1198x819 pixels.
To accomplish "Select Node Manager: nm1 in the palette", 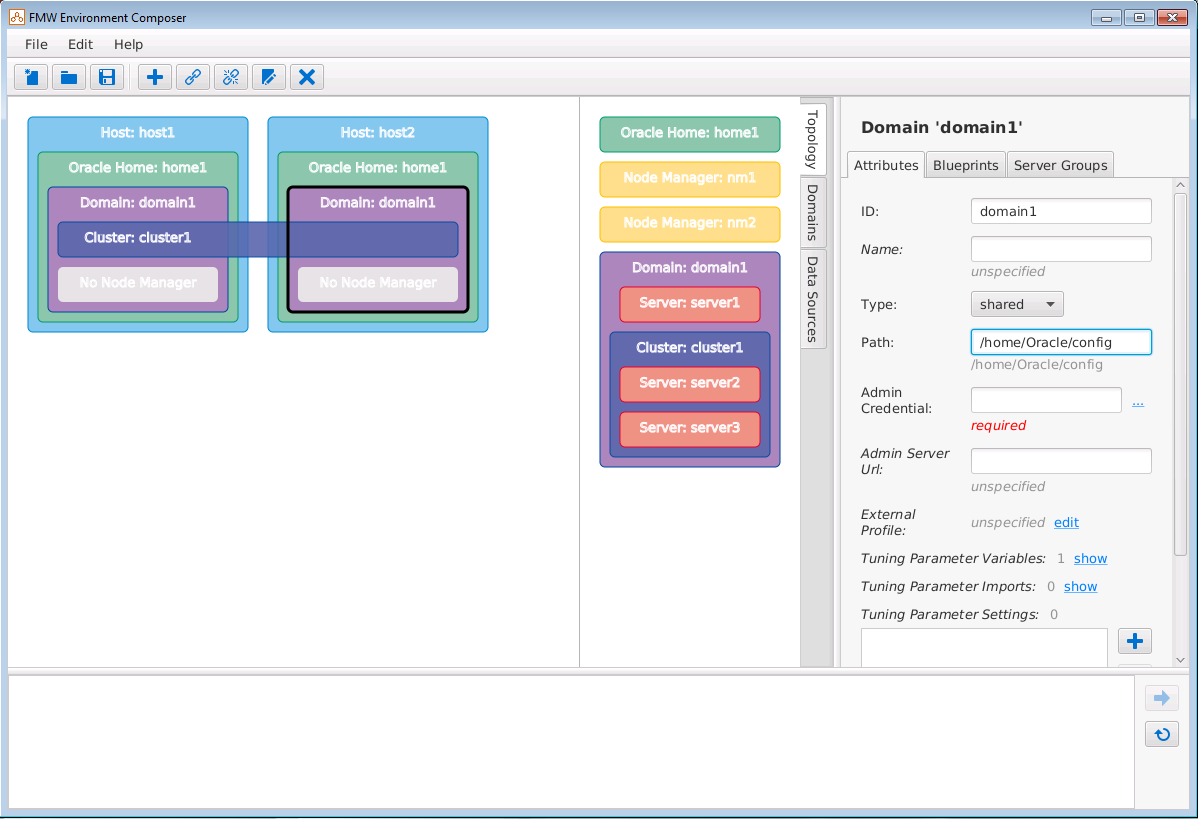I will 690,180.
